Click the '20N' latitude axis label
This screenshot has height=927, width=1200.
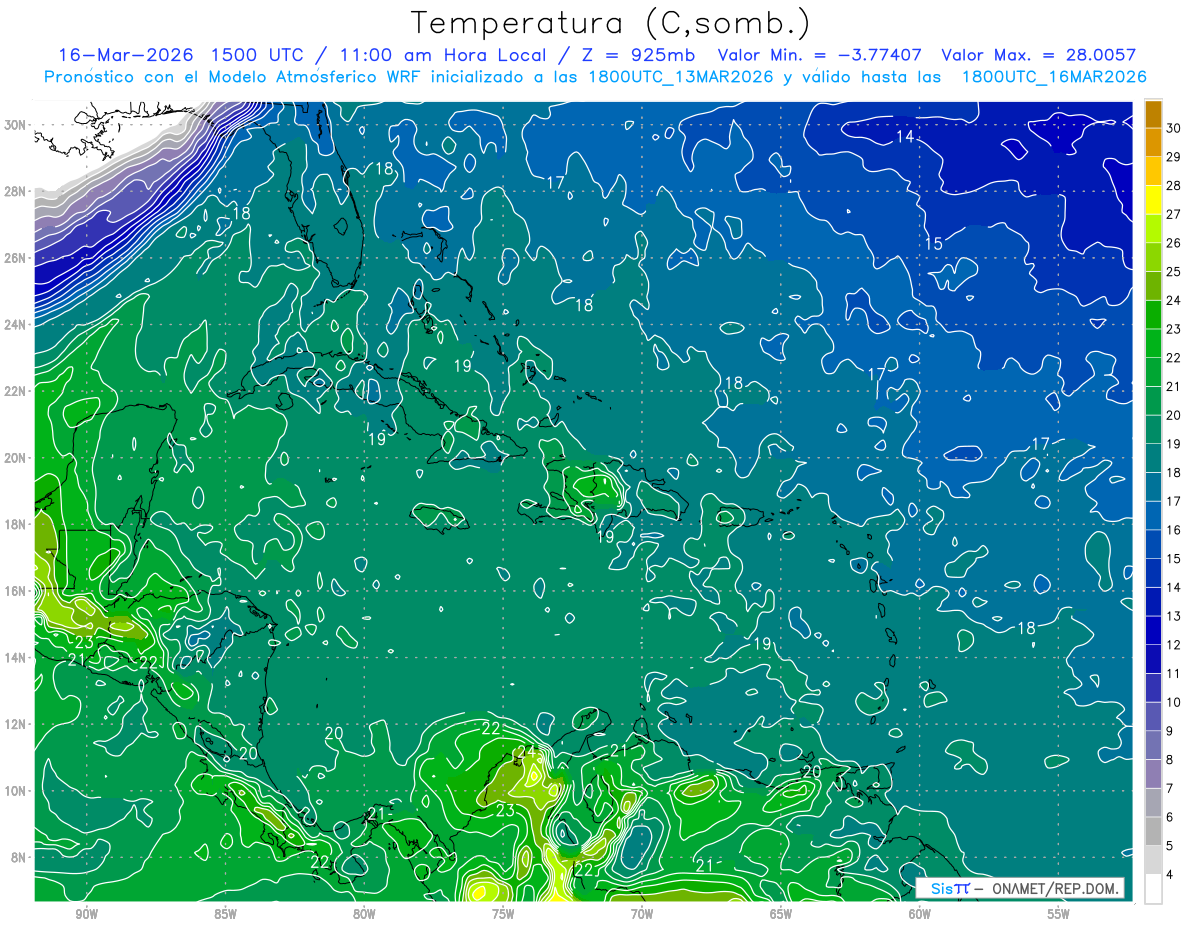14,458
